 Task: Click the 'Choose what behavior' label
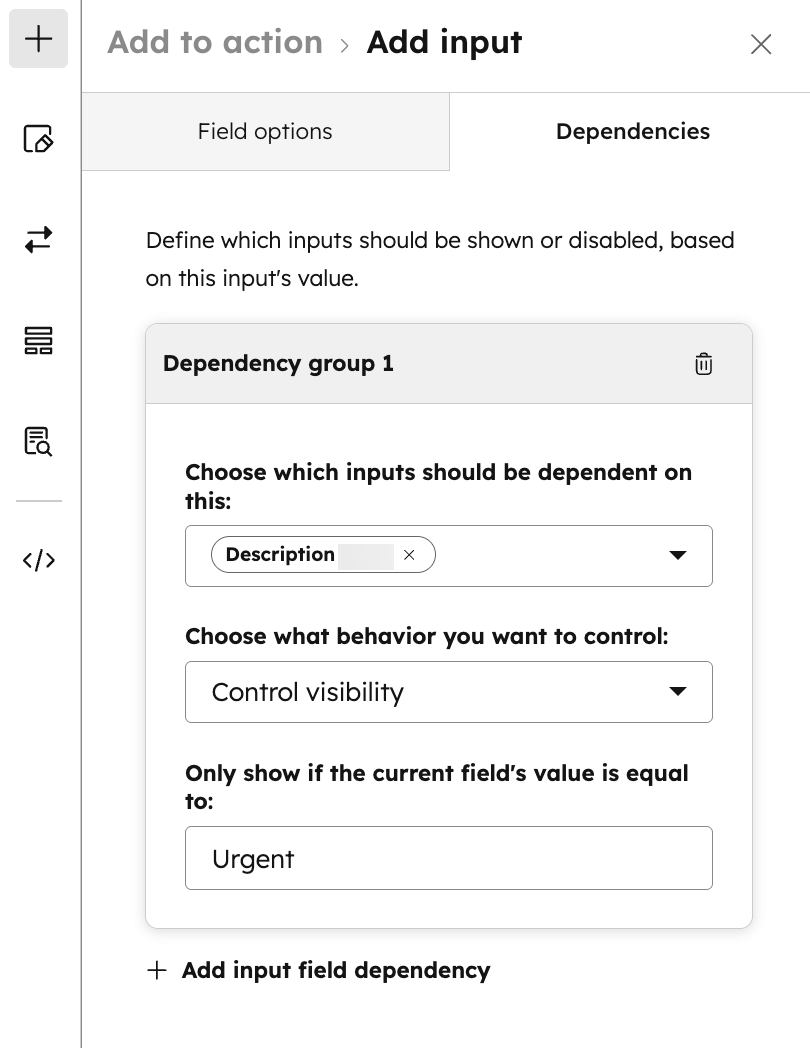pyautogui.click(x=426, y=637)
